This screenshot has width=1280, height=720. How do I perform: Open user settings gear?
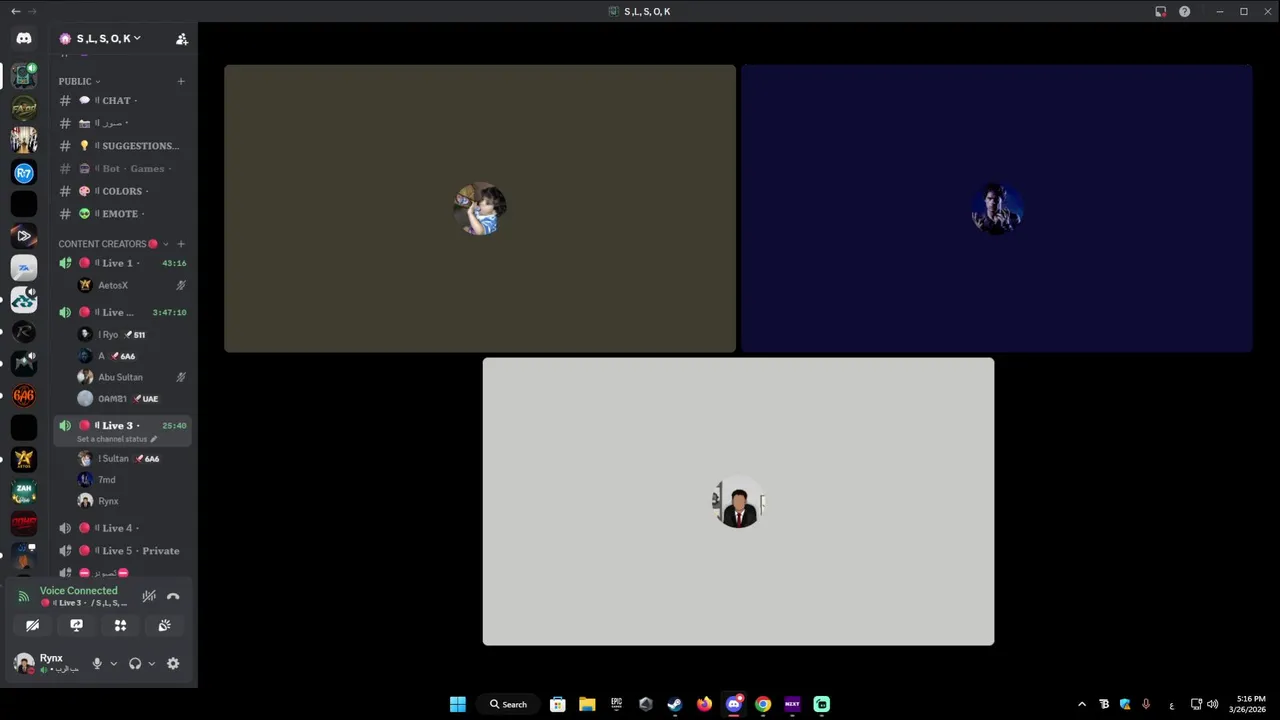[173, 663]
